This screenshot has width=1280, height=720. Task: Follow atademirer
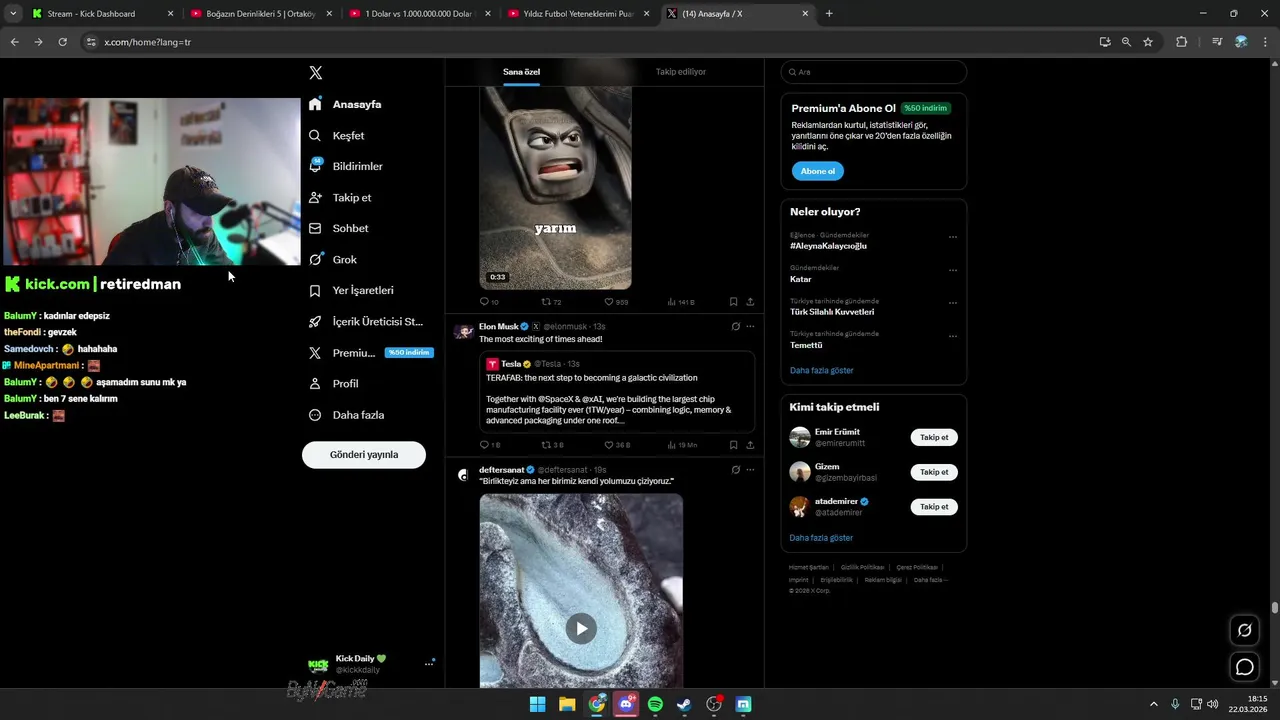click(x=934, y=507)
